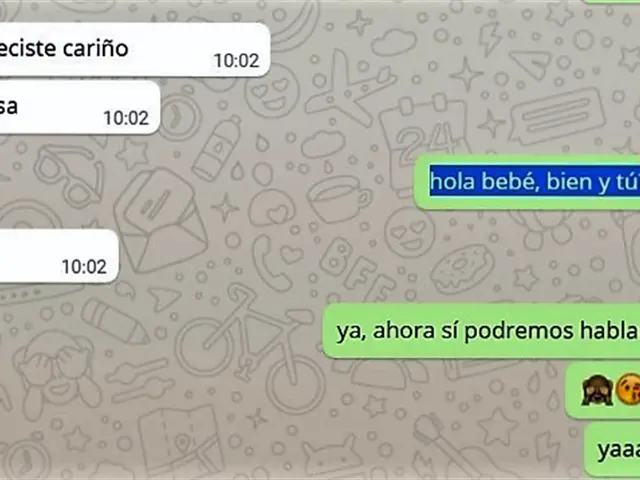Click the open envelope doodle

pos(161,221)
